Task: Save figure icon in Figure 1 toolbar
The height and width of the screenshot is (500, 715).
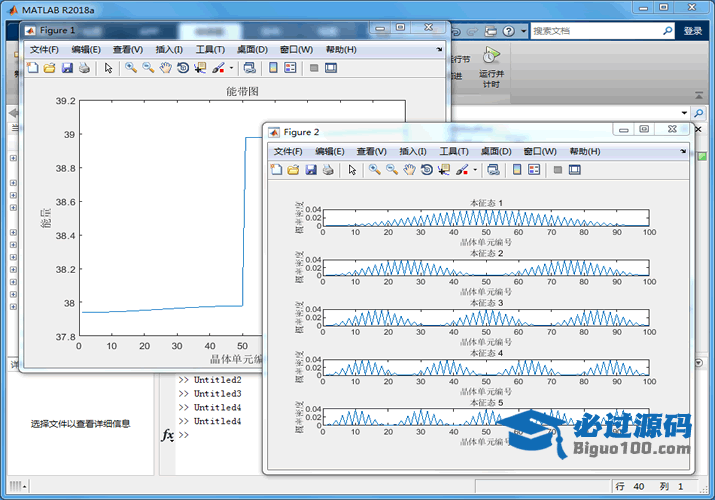Action: [x=67, y=68]
